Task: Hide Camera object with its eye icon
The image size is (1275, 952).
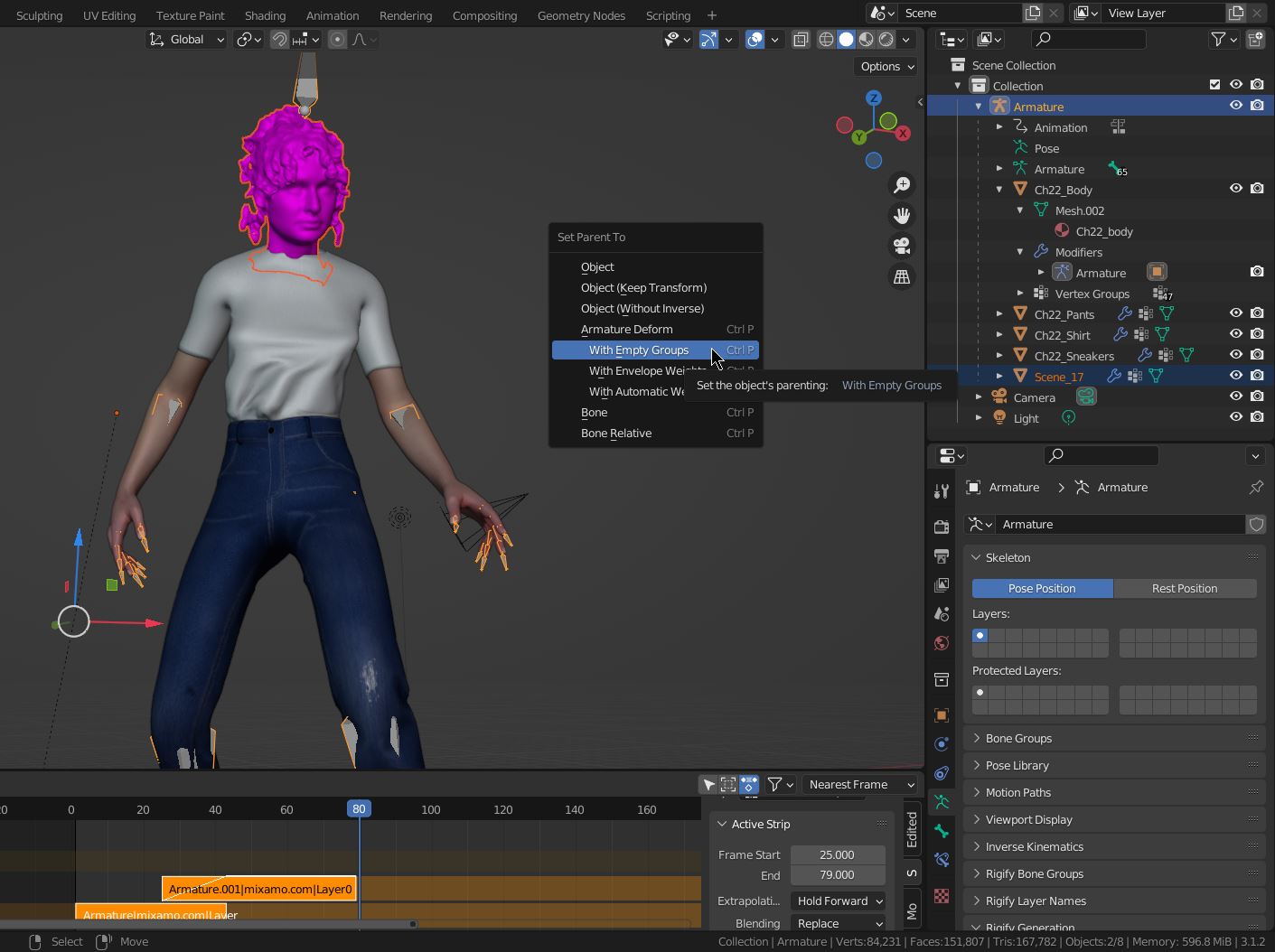Action: tap(1236, 397)
